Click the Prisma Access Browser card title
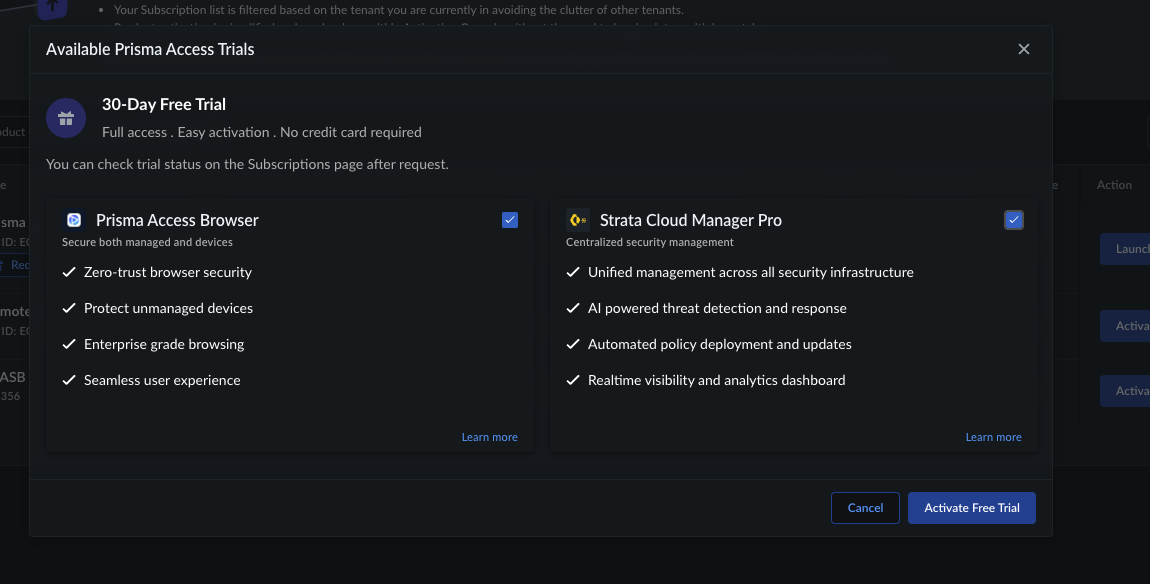The image size is (1150, 584). click(x=177, y=220)
